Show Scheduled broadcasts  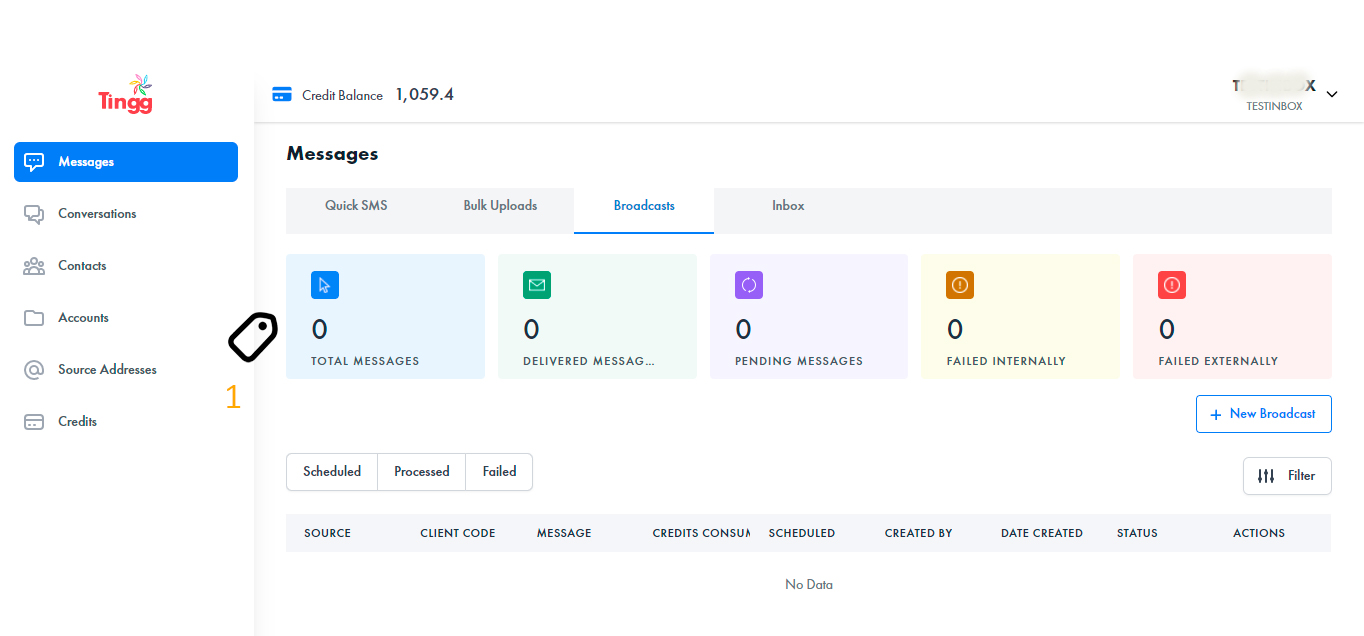[x=332, y=472]
